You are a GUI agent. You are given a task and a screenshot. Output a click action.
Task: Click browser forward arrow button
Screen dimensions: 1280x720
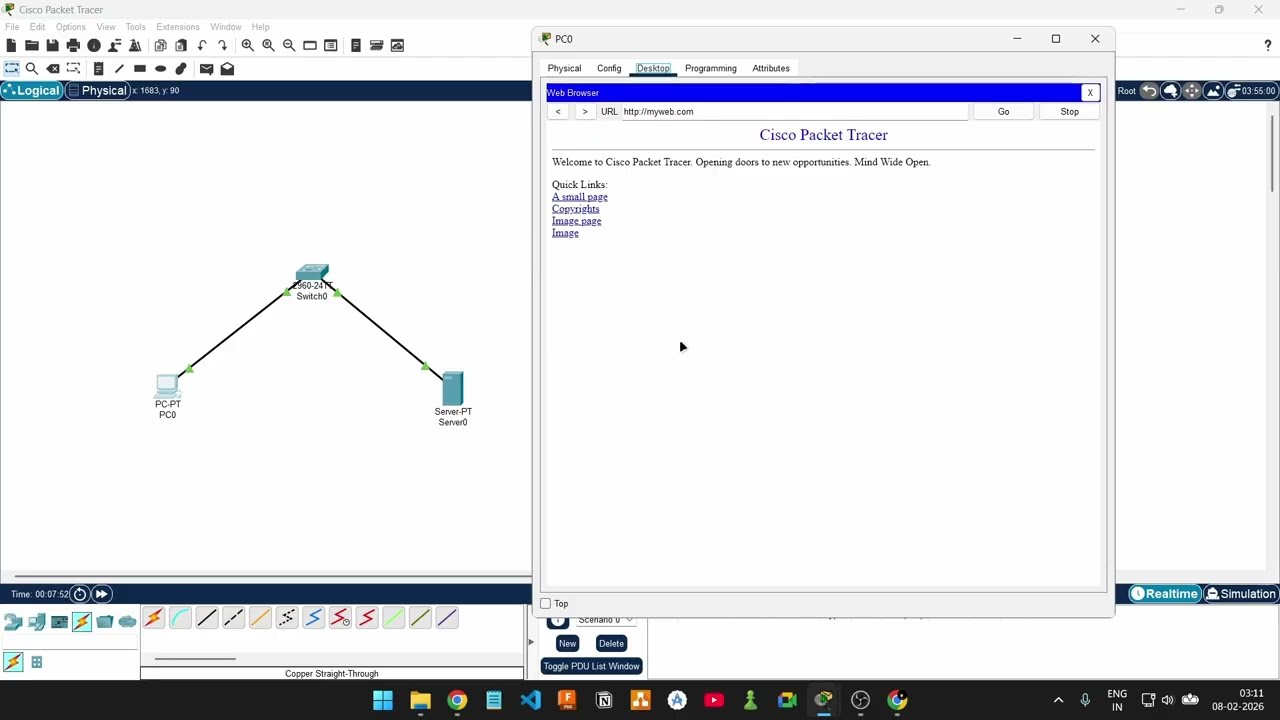tap(585, 112)
